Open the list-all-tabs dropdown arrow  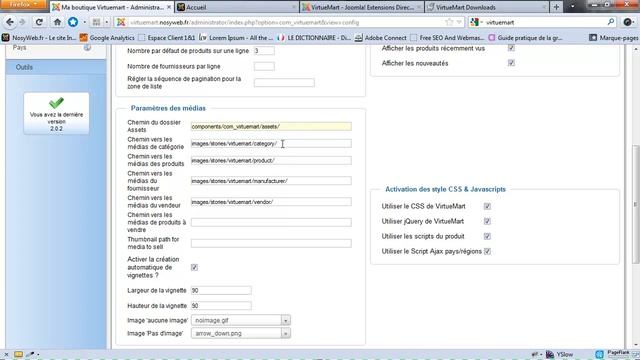pos(573,7)
